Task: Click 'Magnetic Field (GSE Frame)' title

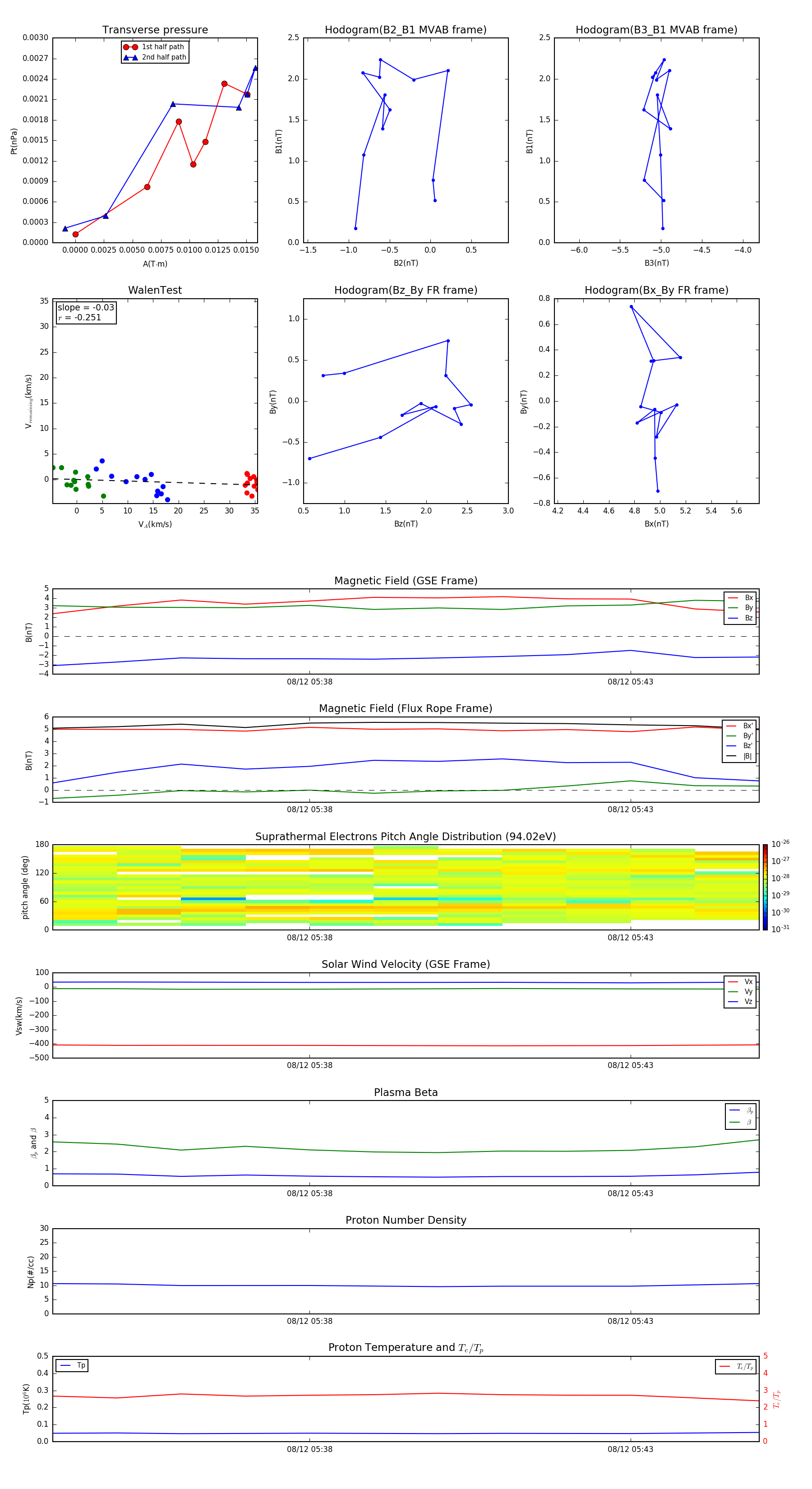Action: click(x=406, y=581)
